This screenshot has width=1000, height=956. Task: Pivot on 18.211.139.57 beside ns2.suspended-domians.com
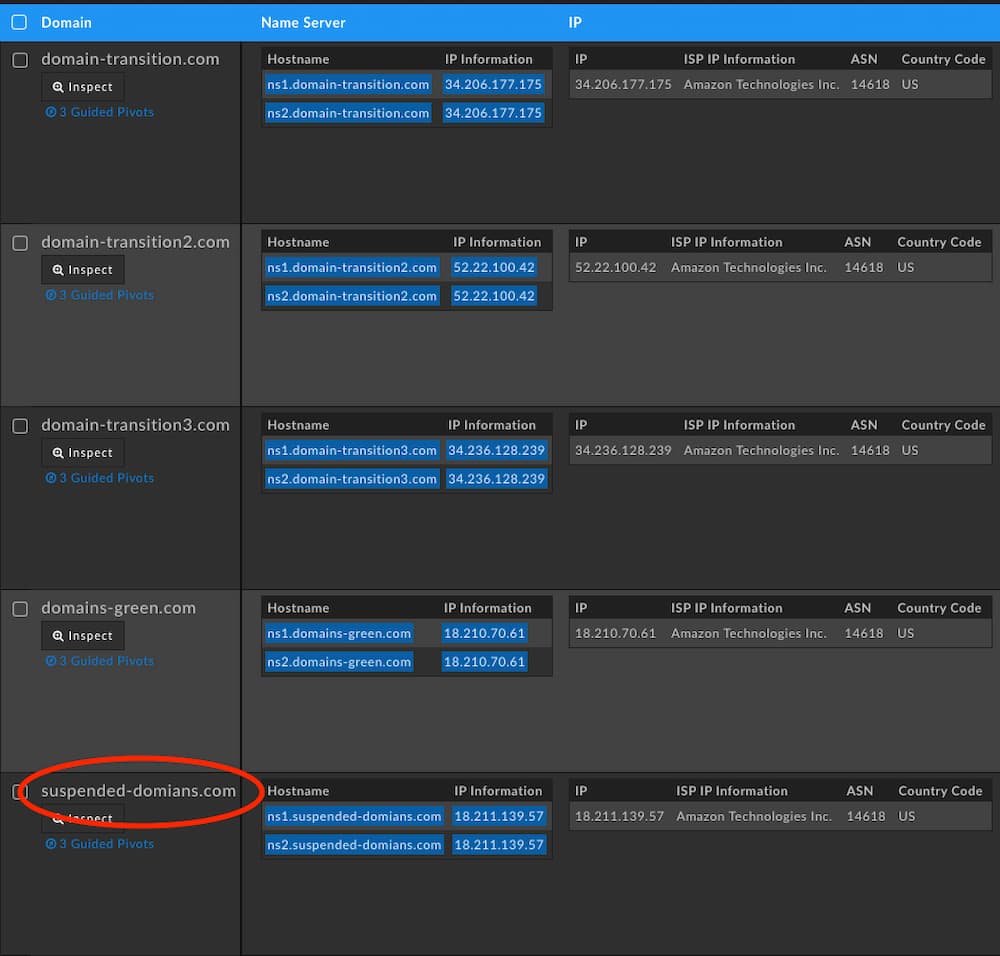[x=499, y=845]
